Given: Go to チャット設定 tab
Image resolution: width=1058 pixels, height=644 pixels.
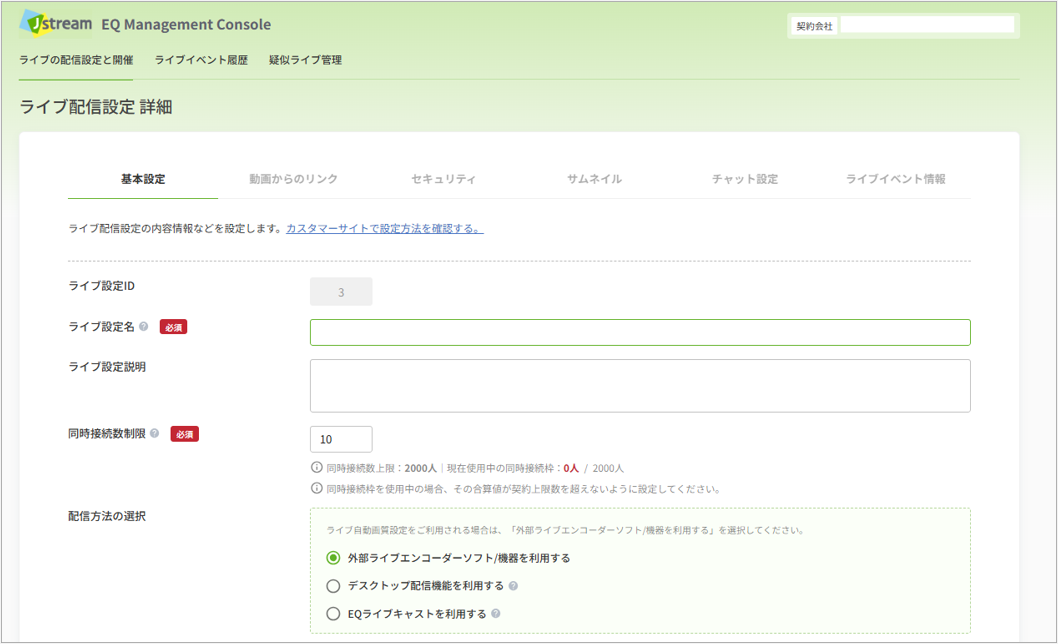Looking at the screenshot, I should tap(745, 179).
